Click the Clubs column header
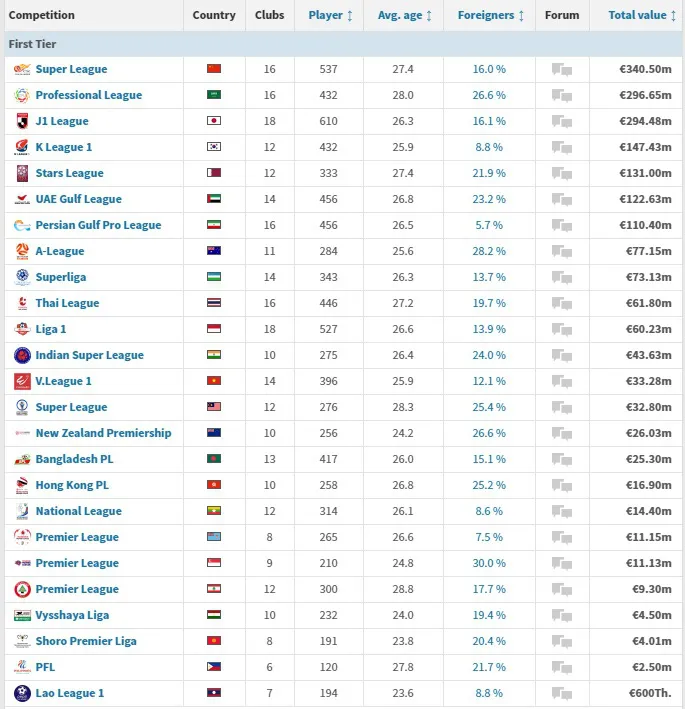685x709 pixels. click(269, 15)
